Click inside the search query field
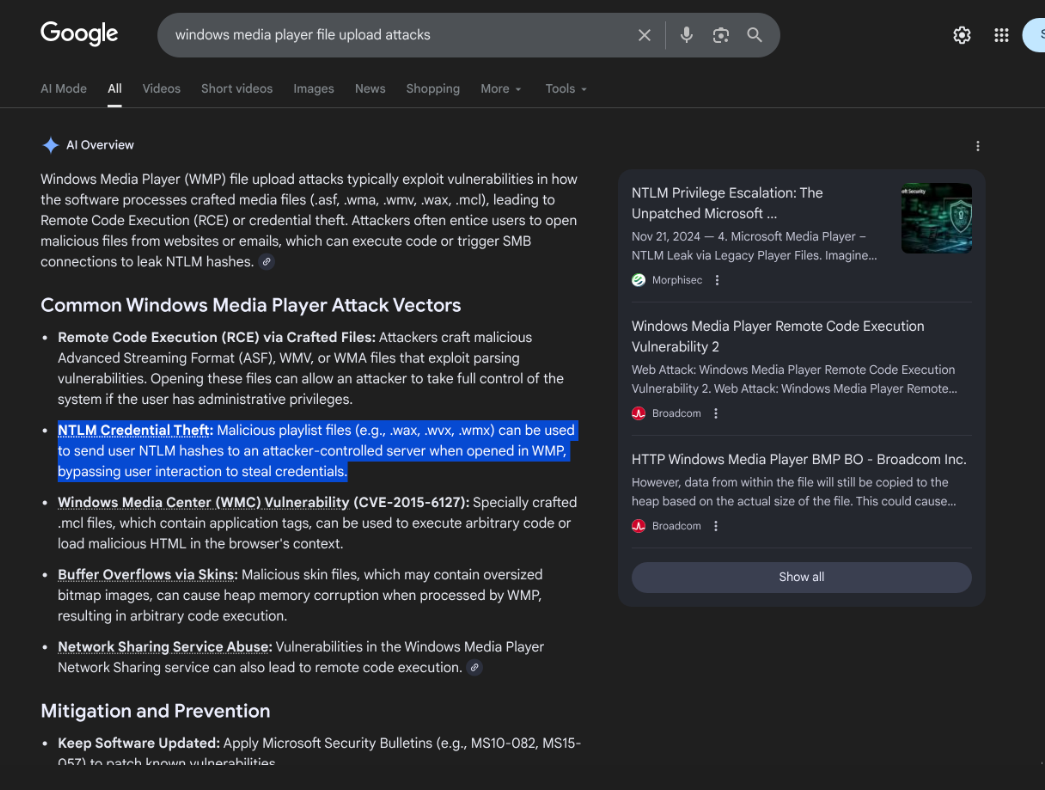This screenshot has width=1045, height=790. [x=400, y=35]
